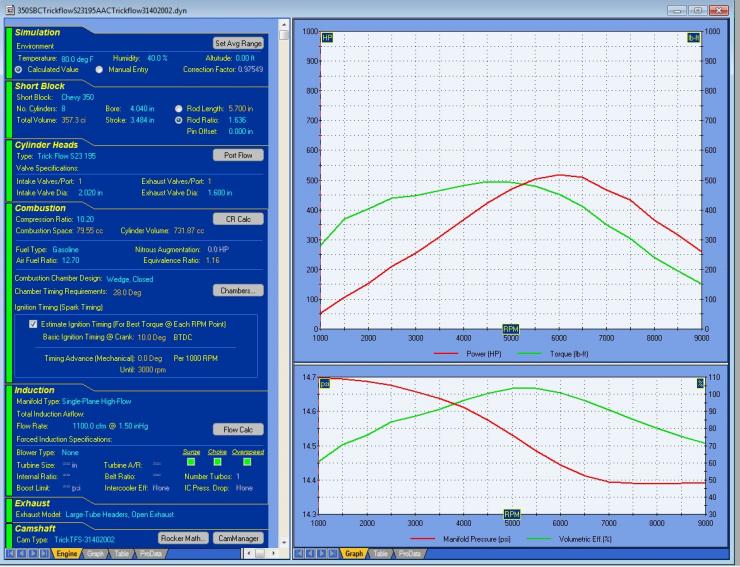Screen dimensions: 740x567
Task: Click the red Power (HP) legend line
Action: (x=446, y=354)
